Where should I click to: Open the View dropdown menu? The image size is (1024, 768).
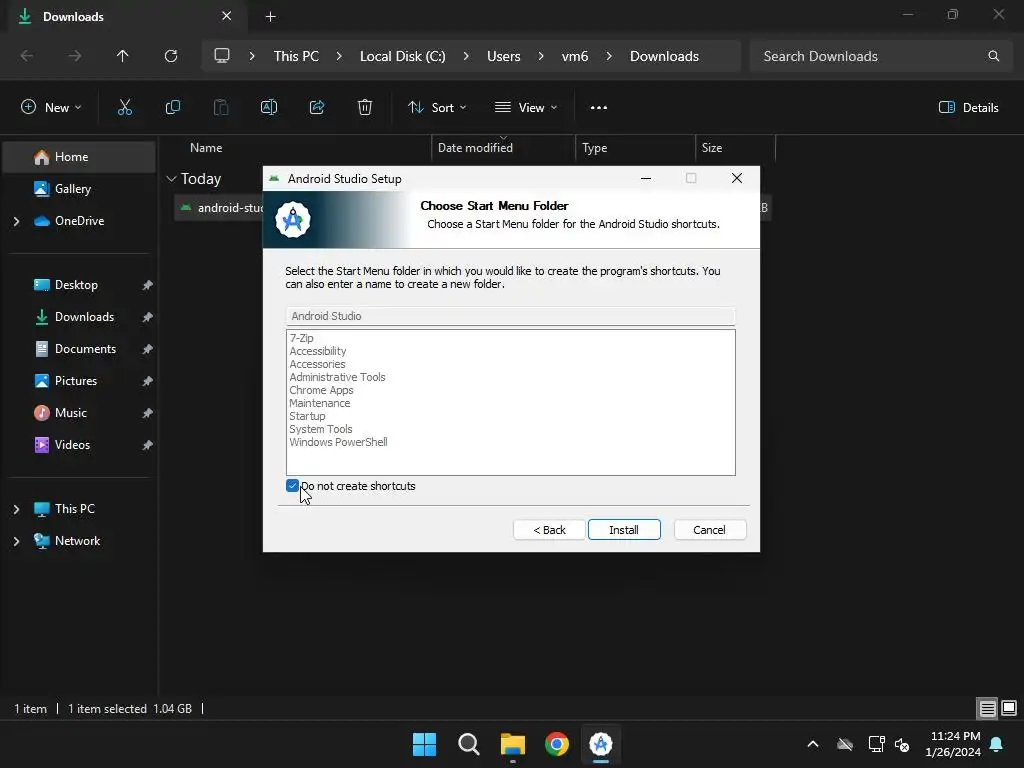[526, 108]
